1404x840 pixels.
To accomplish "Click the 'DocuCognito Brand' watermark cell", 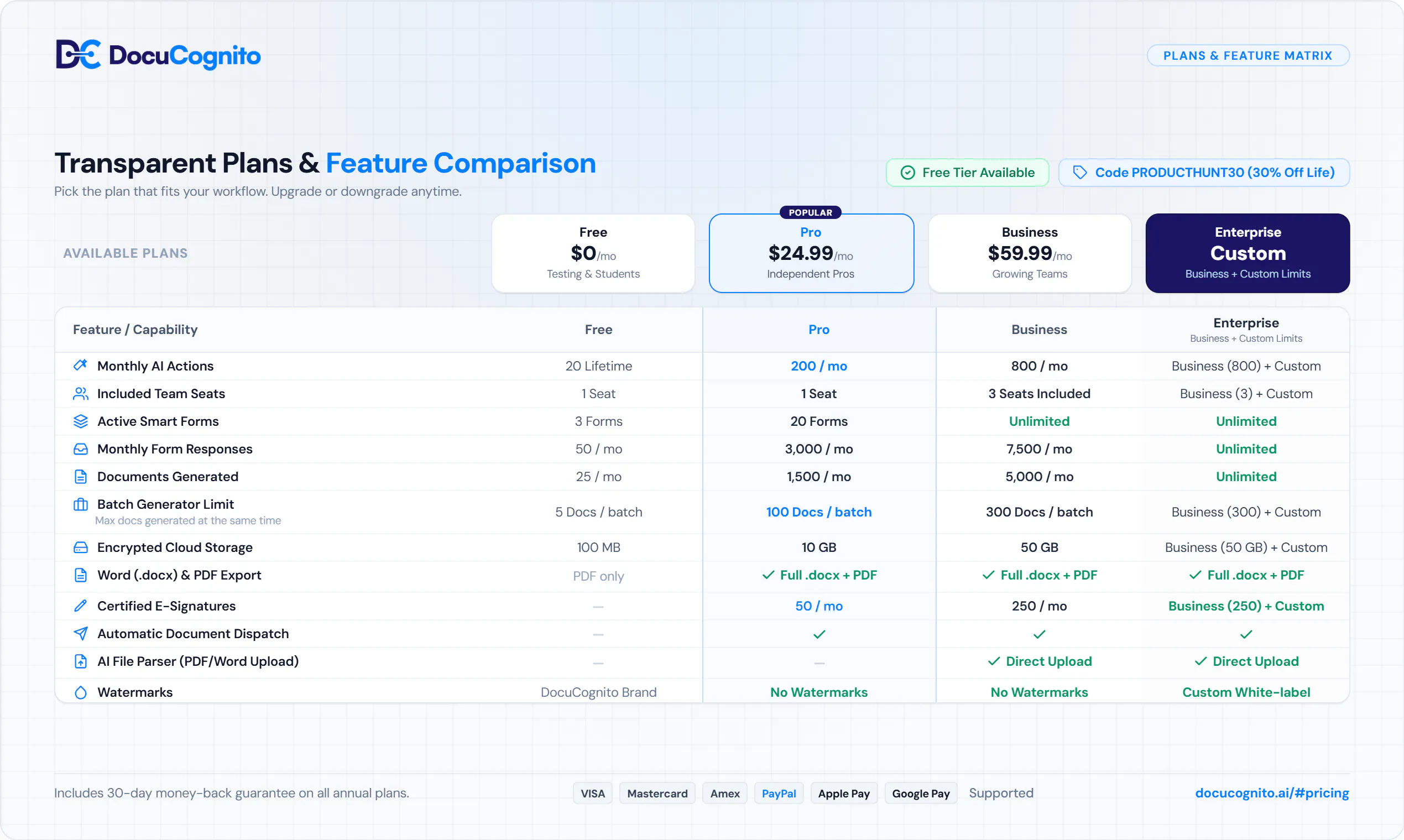I will point(598,692).
